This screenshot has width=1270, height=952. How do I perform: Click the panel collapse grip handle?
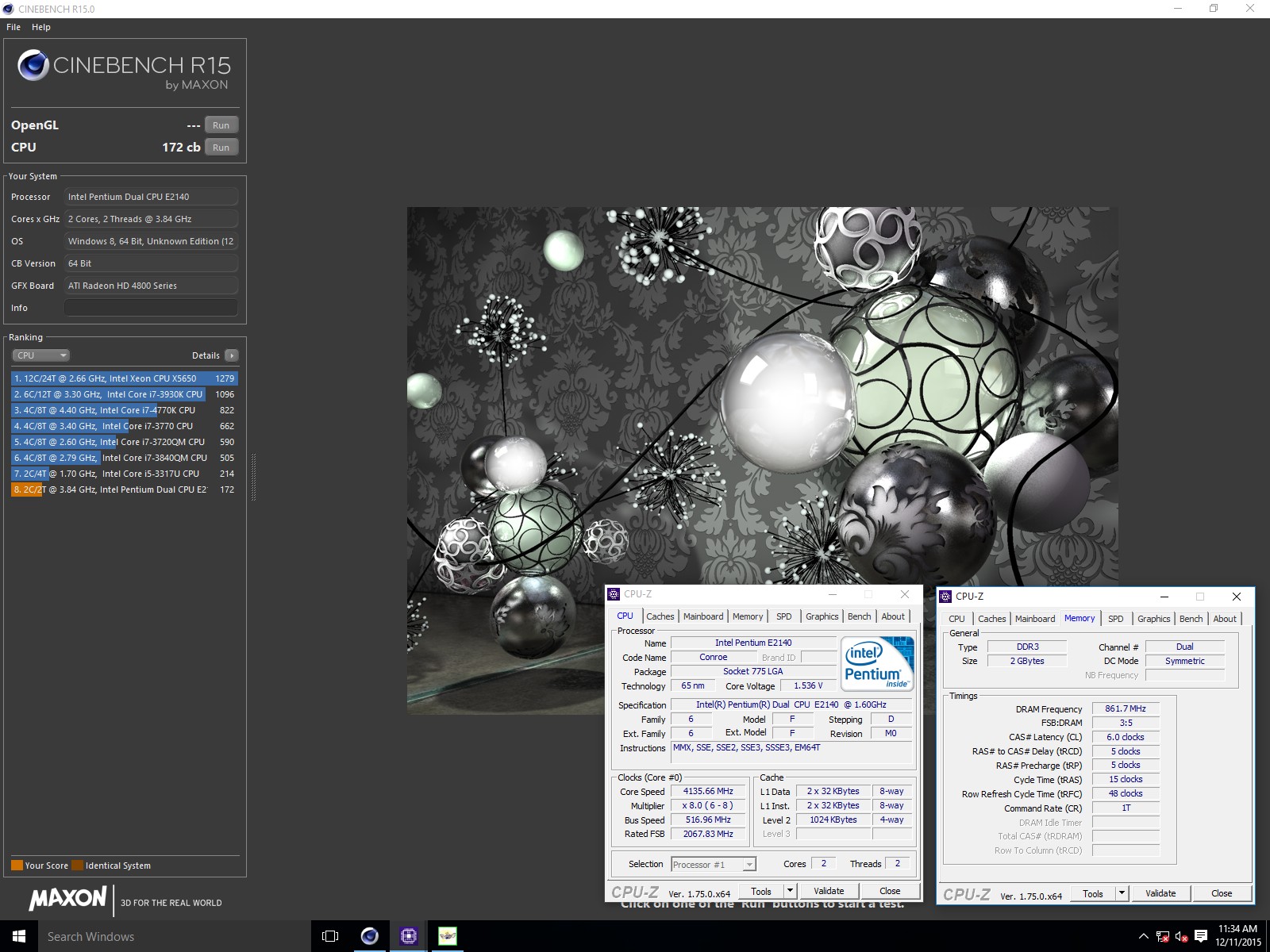(254, 477)
